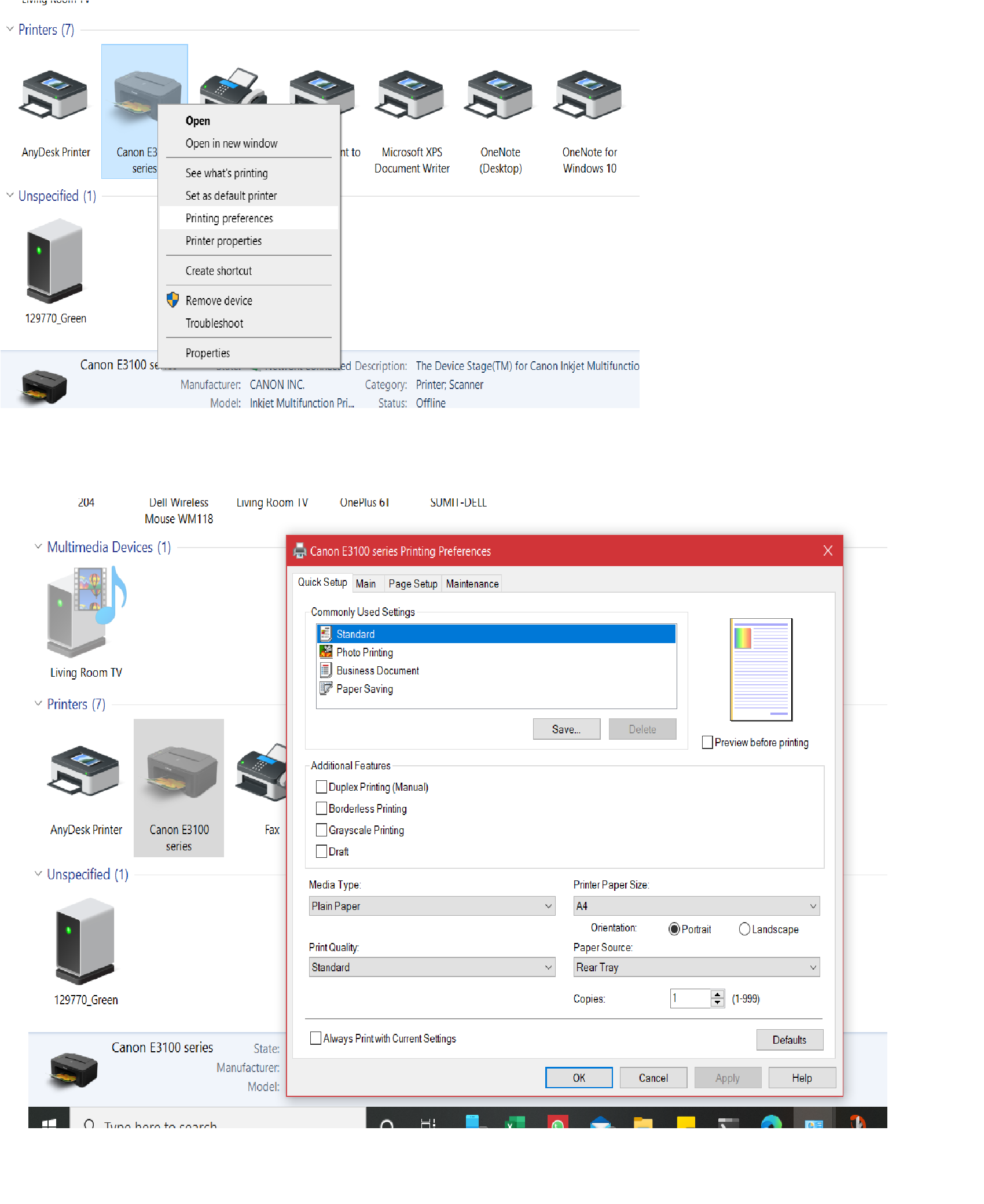The width and height of the screenshot is (984, 1204).
Task: Select the OneNote (Desktop) printer icon
Action: point(499,96)
